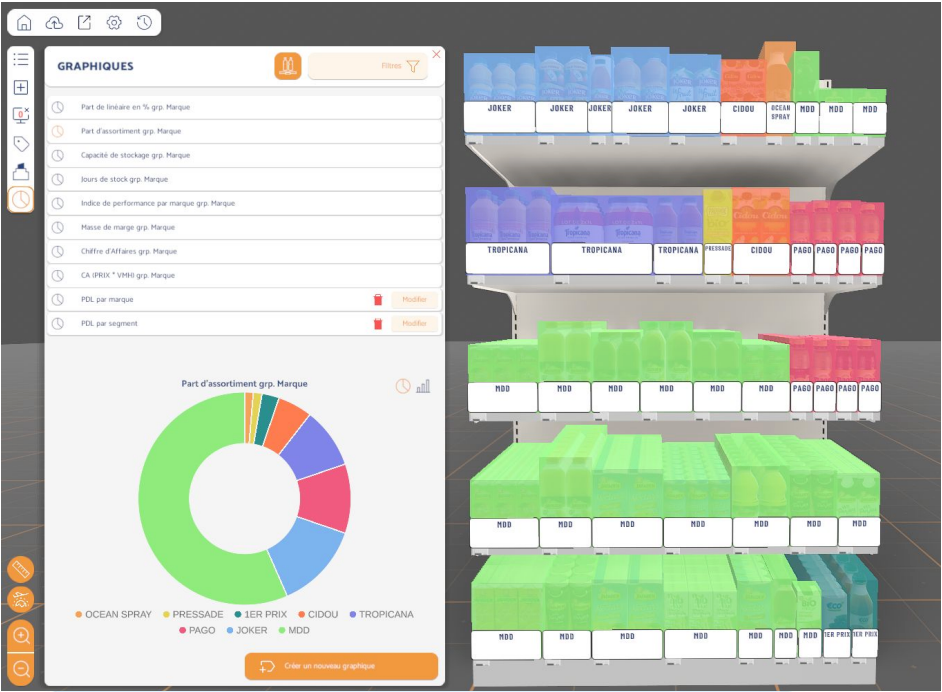Viewport: 942px width, 692px height.
Task: Select Masse de marge grp. Marque
Action: pyautogui.click(x=245, y=227)
